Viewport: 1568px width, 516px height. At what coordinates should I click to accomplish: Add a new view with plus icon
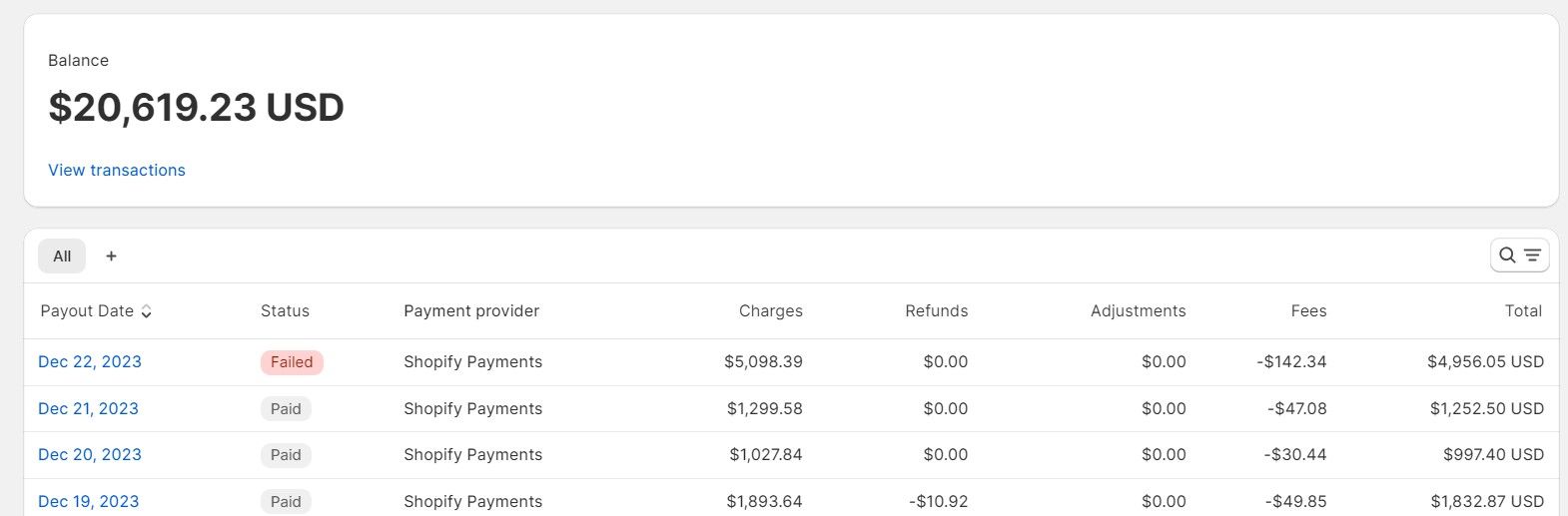coord(111,257)
